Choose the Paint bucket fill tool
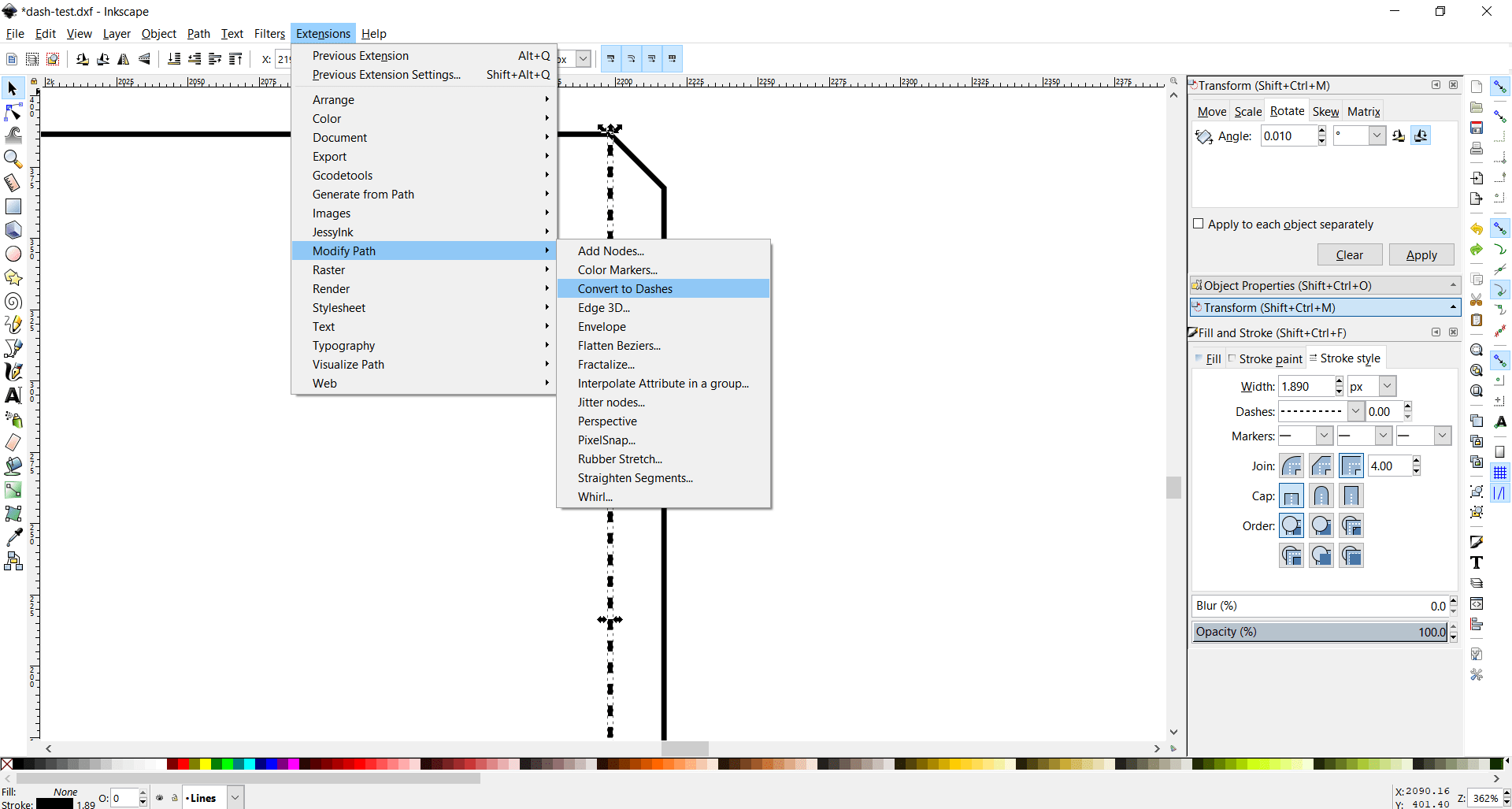The width and height of the screenshot is (1512, 809). (13, 466)
